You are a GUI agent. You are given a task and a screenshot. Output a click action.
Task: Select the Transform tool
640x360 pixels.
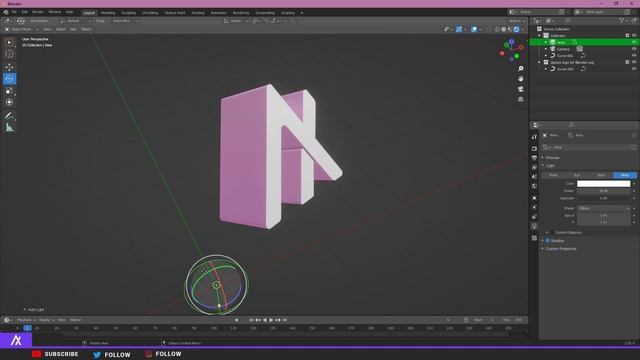coord(9,102)
